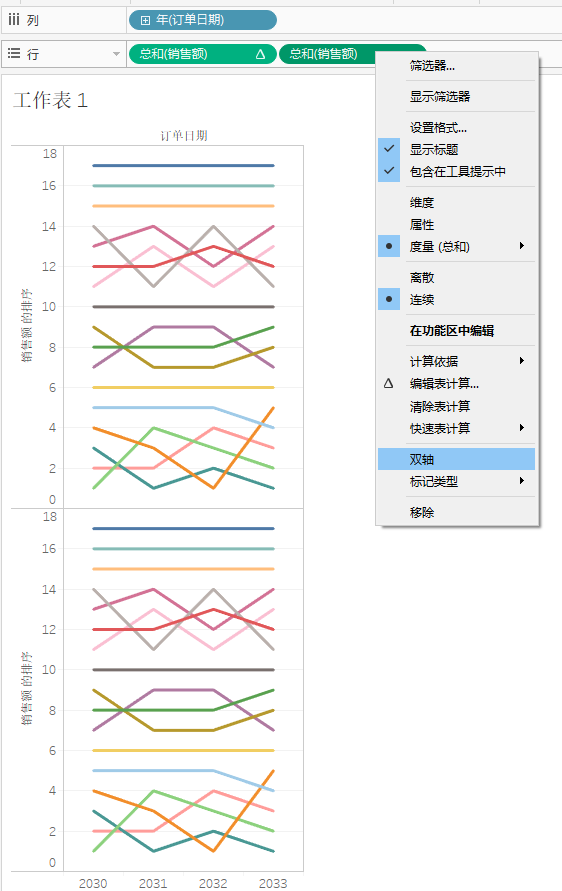Viewport: 562px width, 891px height.
Task: Open the rows shelf dropdown arrow
Action: (116, 54)
